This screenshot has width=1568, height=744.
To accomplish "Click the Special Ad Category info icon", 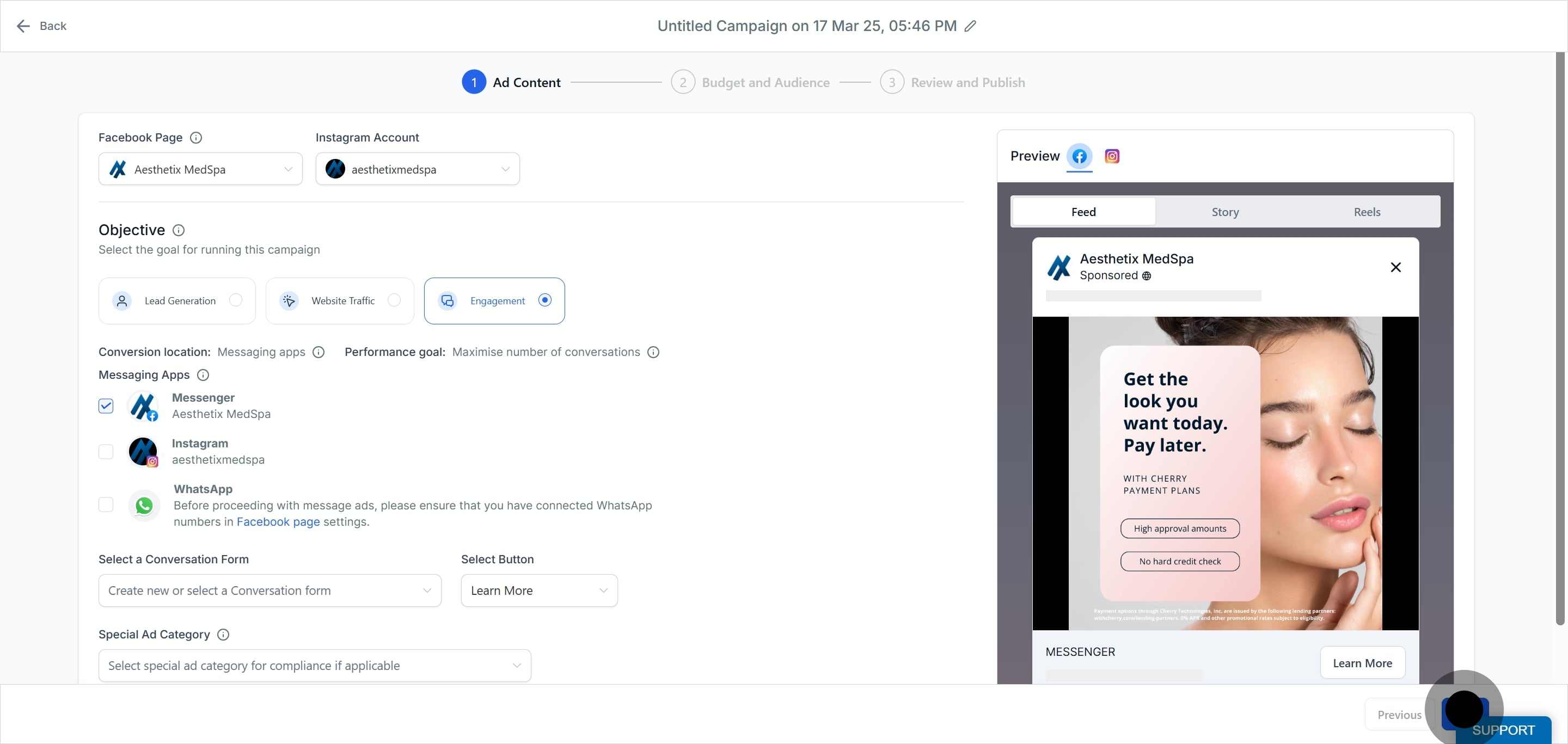I will pyautogui.click(x=223, y=635).
